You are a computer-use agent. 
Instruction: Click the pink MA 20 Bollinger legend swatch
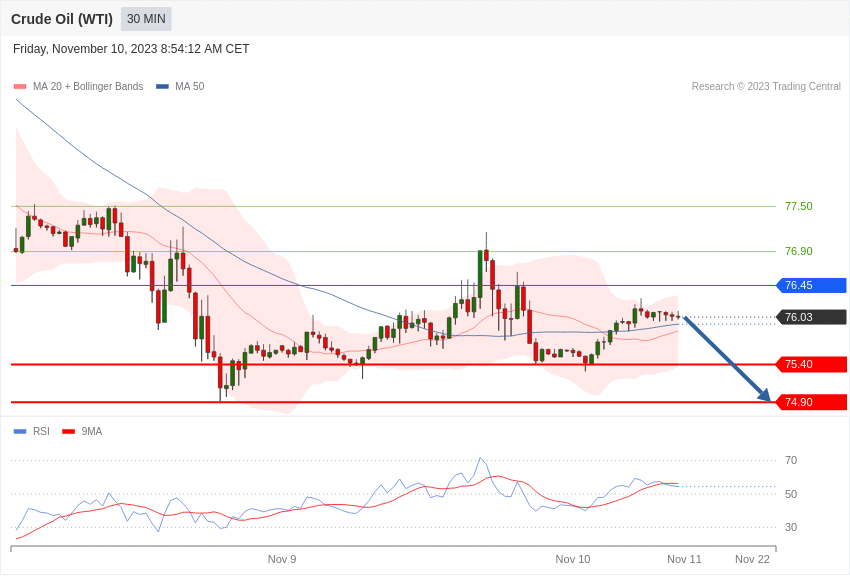point(20,87)
